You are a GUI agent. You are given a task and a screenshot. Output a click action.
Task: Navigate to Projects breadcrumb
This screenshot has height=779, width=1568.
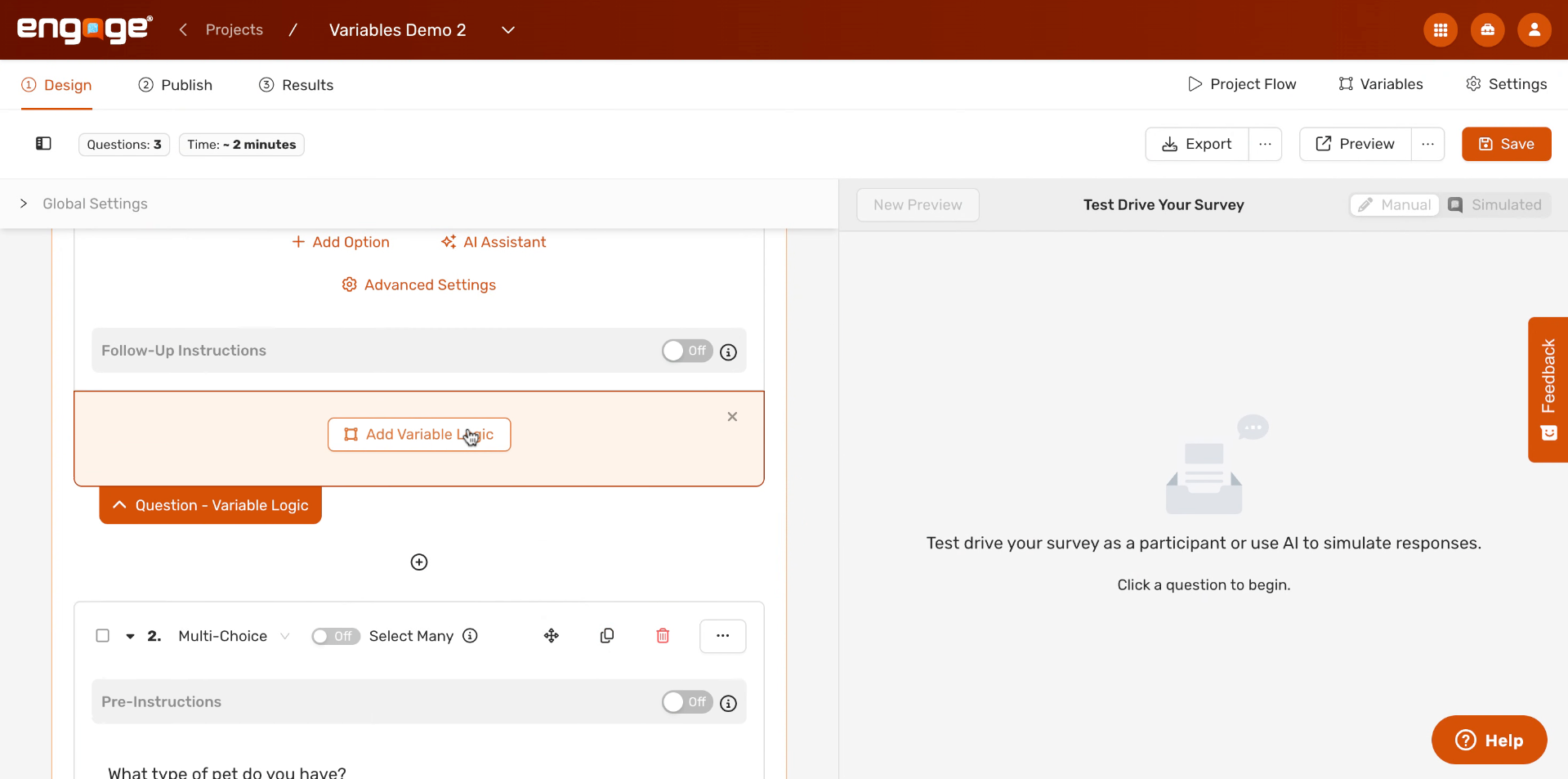[x=235, y=29]
